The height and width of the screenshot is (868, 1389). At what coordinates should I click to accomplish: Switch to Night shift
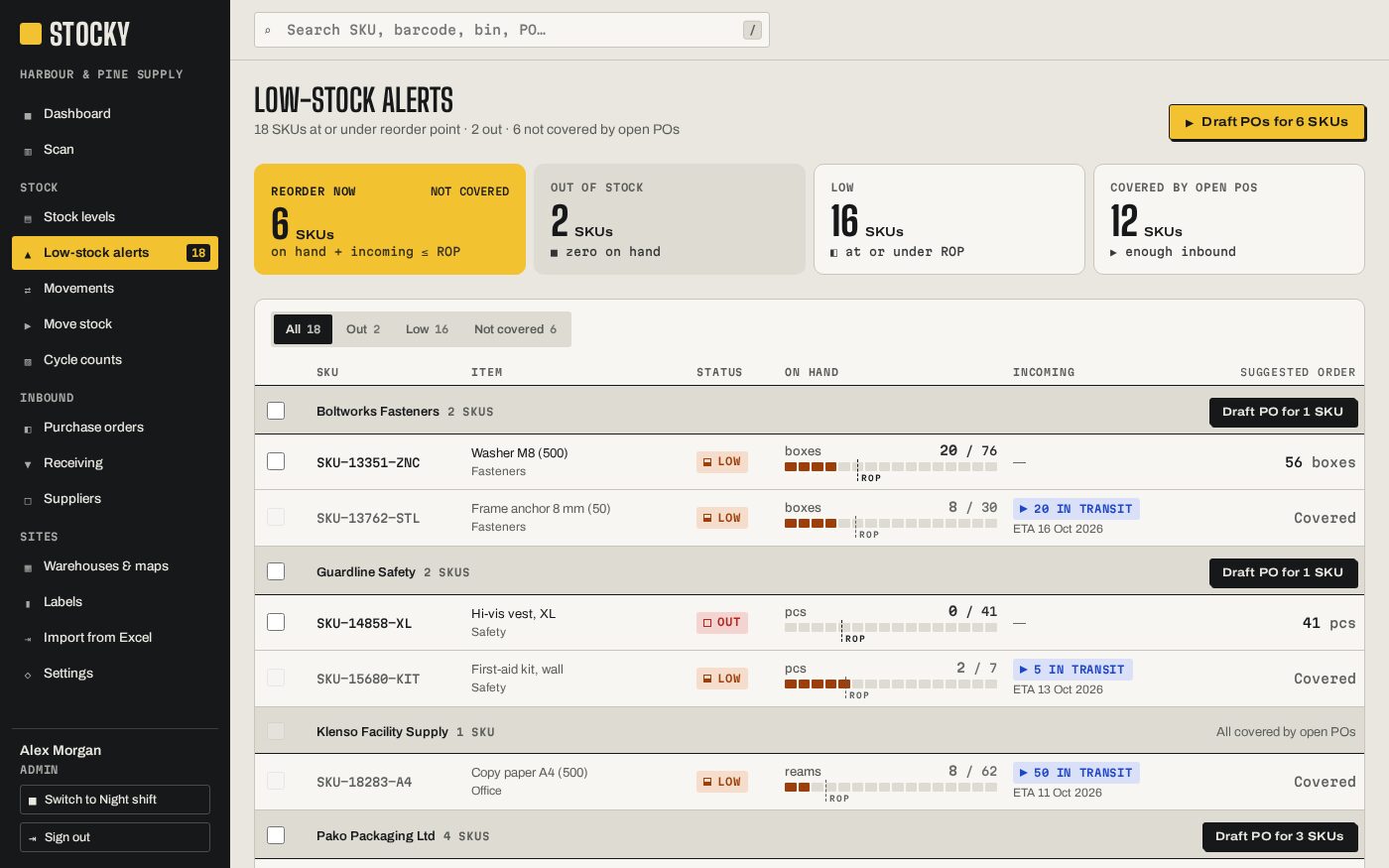[115, 800]
